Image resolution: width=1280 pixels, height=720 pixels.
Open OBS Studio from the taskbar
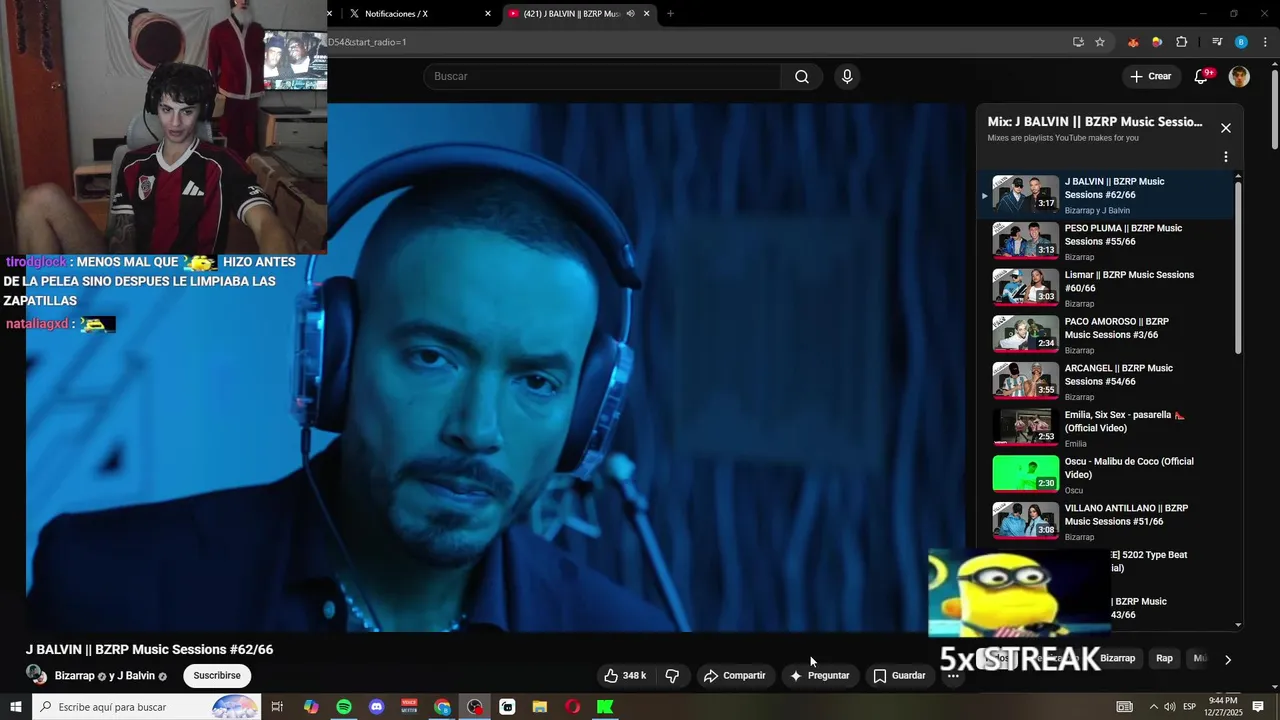(475, 707)
